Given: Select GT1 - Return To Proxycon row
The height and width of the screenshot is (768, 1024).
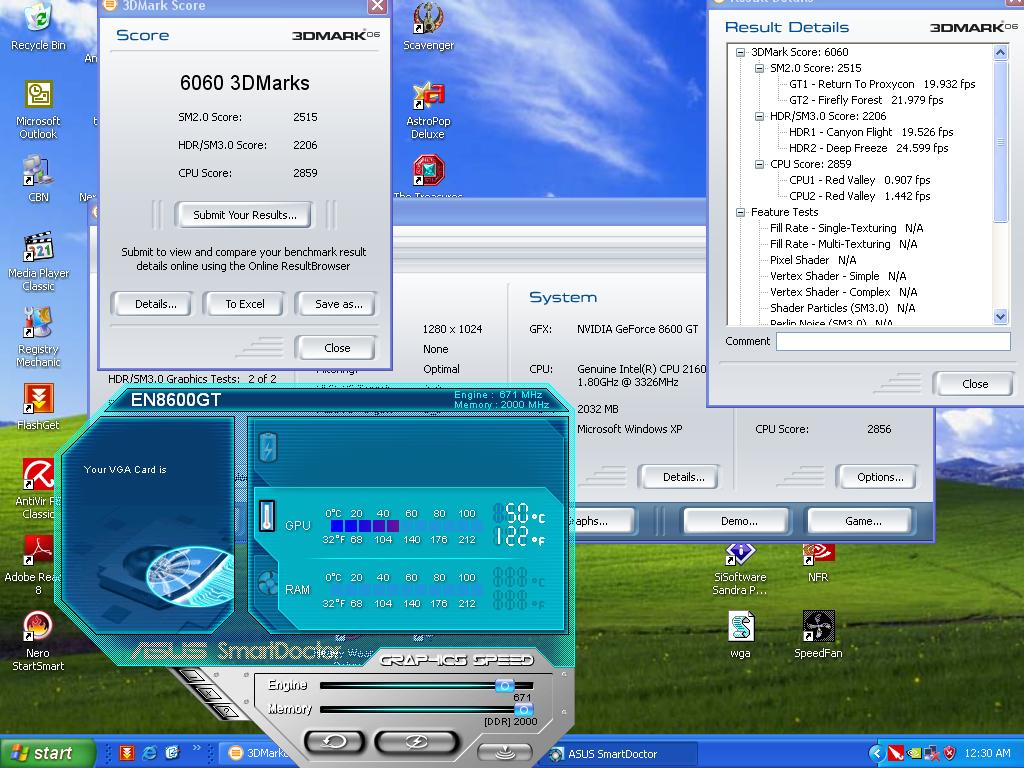Looking at the screenshot, I should tap(882, 84).
